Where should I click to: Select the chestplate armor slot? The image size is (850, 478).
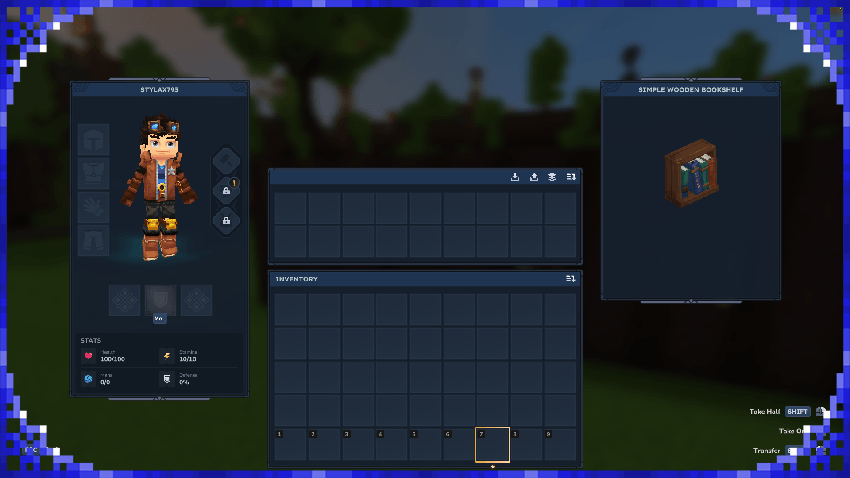(x=93, y=173)
